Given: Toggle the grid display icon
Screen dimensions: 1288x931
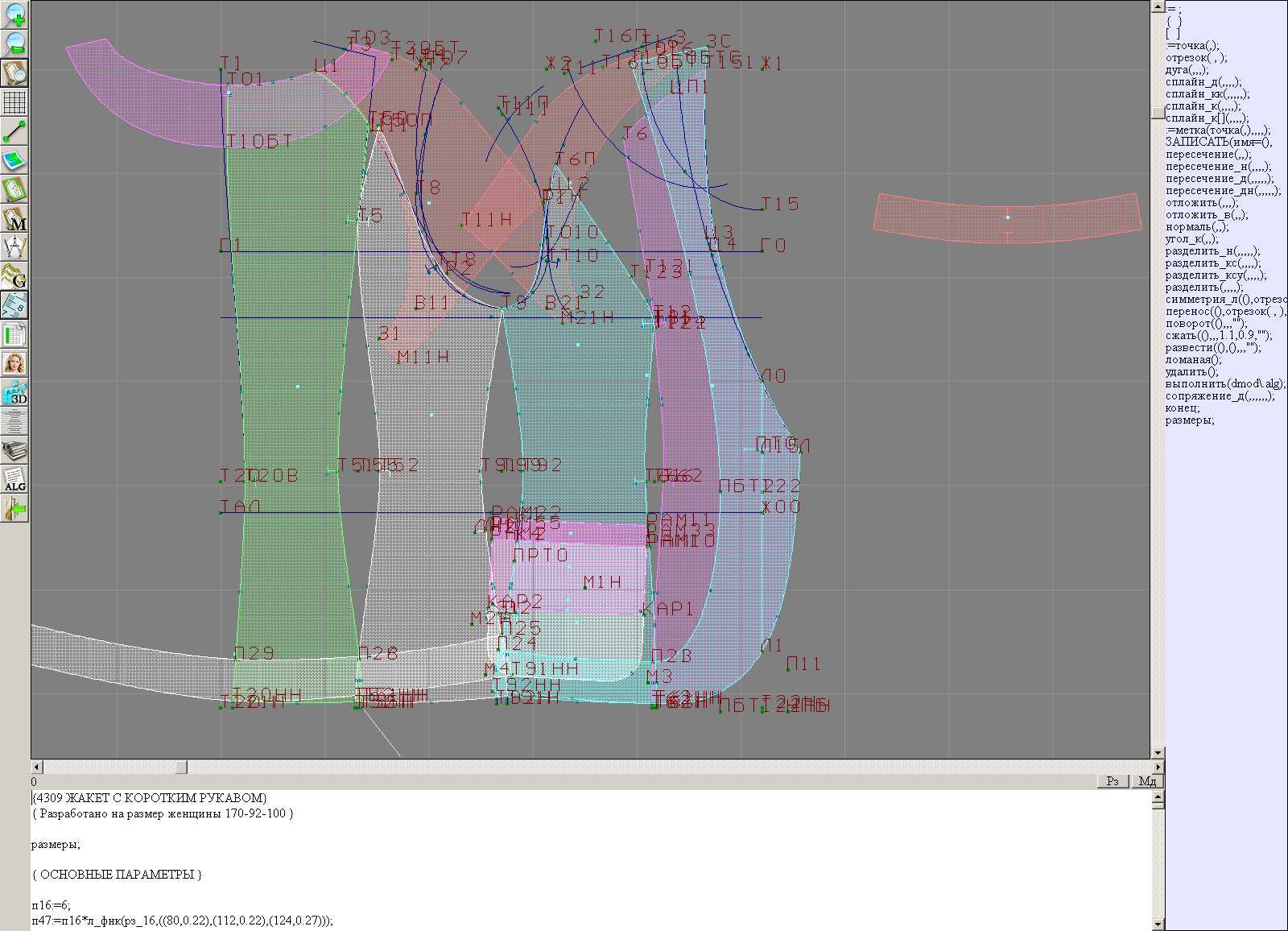Looking at the screenshot, I should pyautogui.click(x=14, y=102).
